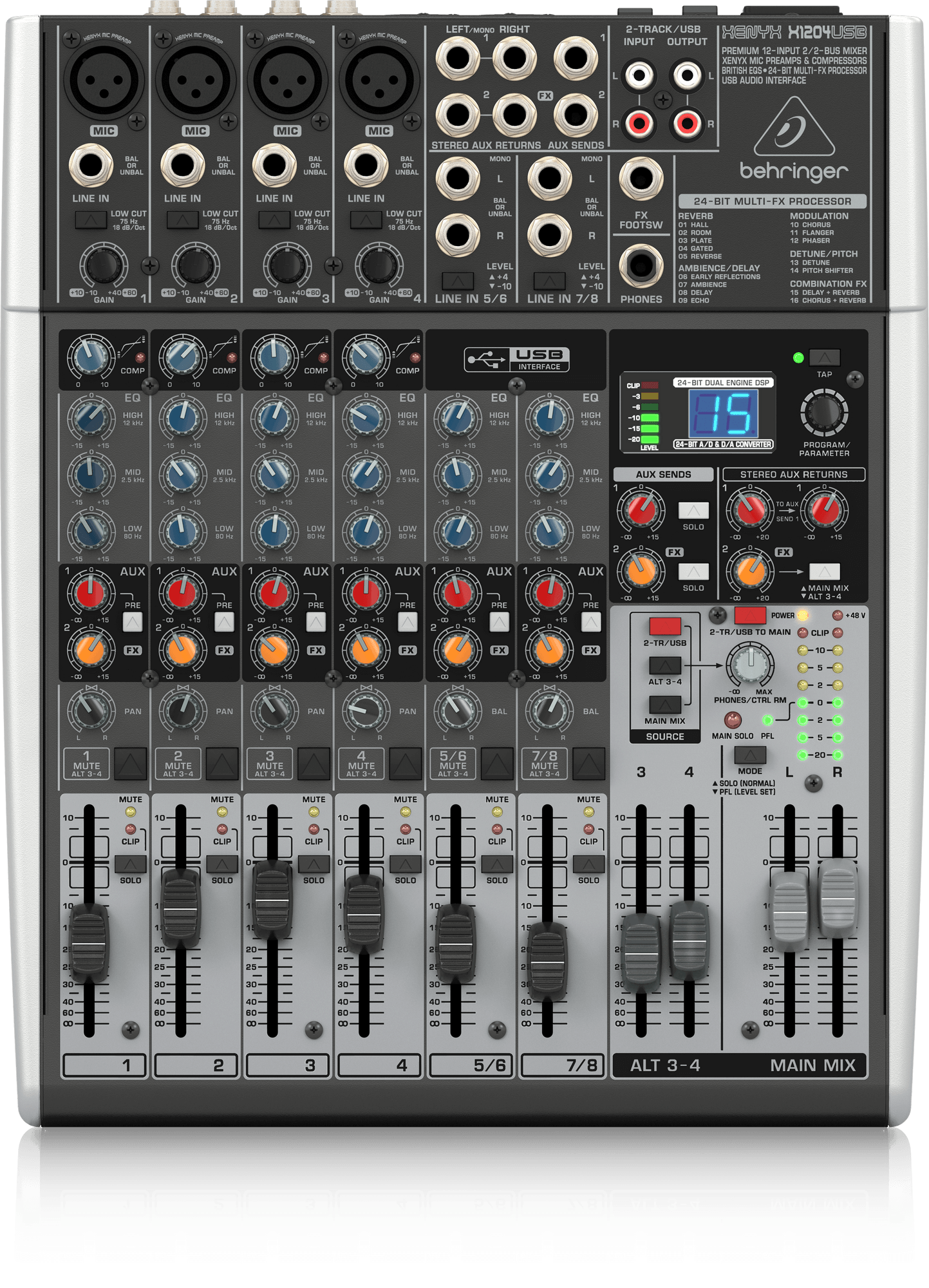Click the '16 CHORUS + REVERB' preset text
This screenshot has height=1288, width=929.
828,300
